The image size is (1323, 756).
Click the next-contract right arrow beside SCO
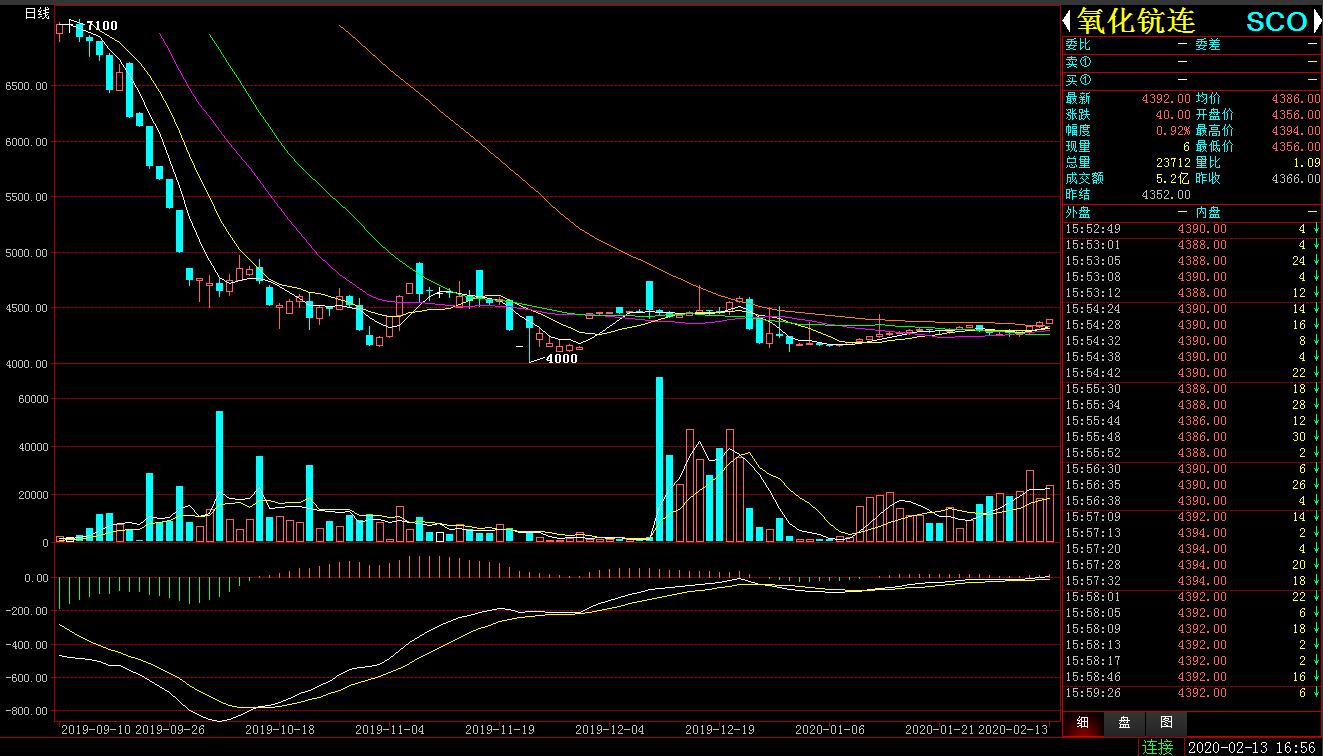[x=1316, y=21]
